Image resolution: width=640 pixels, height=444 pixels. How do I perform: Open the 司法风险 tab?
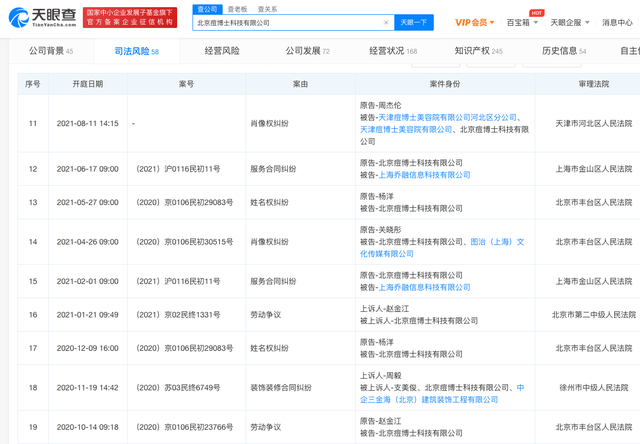click(x=136, y=51)
